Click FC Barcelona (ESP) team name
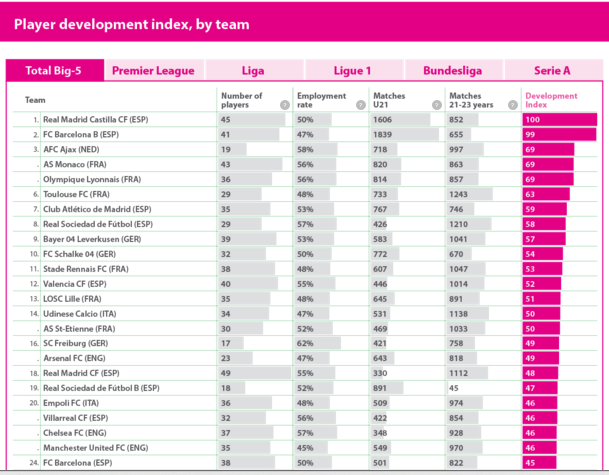 pyautogui.click(x=77, y=463)
